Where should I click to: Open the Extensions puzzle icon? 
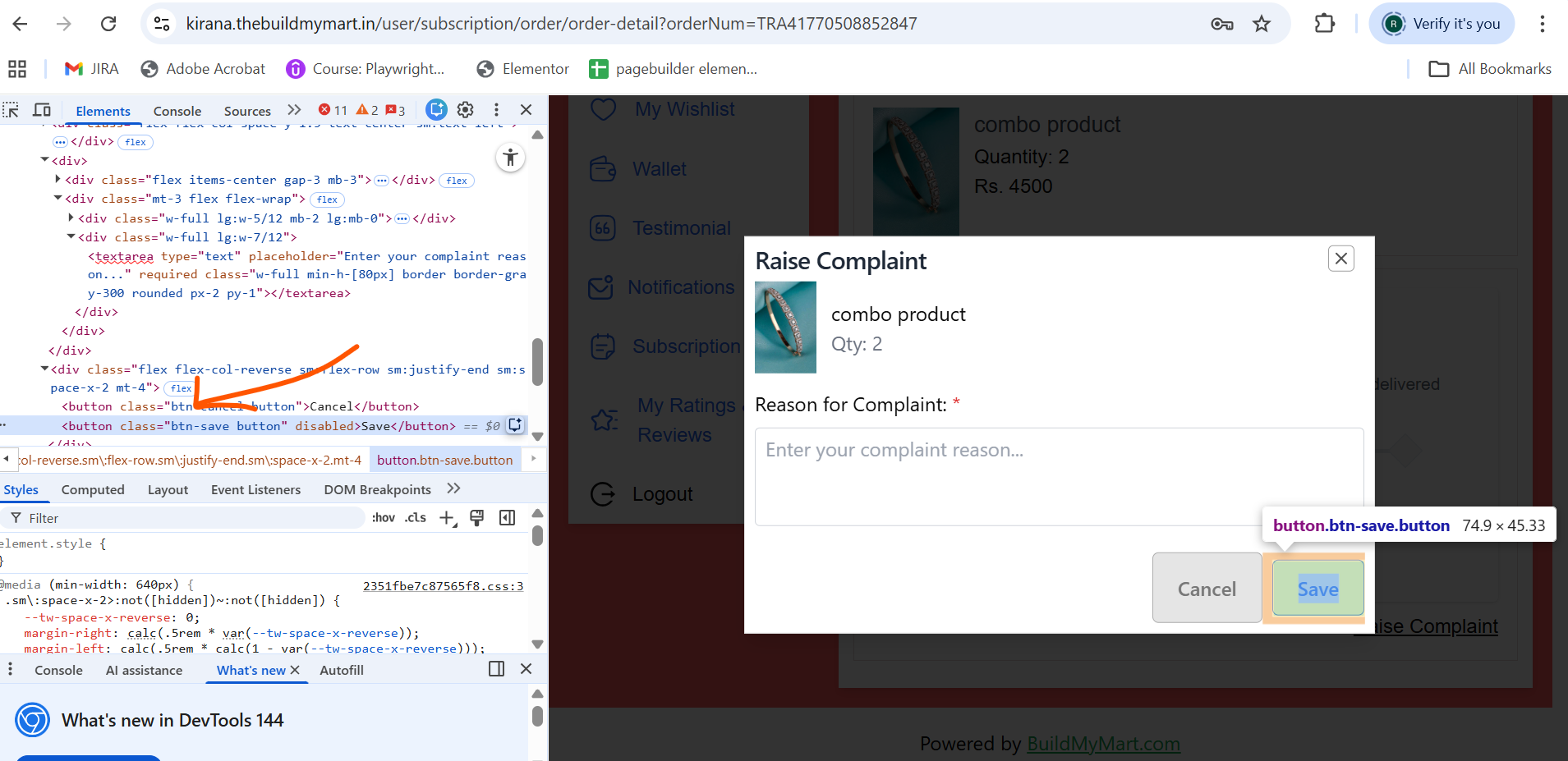coord(1325,24)
